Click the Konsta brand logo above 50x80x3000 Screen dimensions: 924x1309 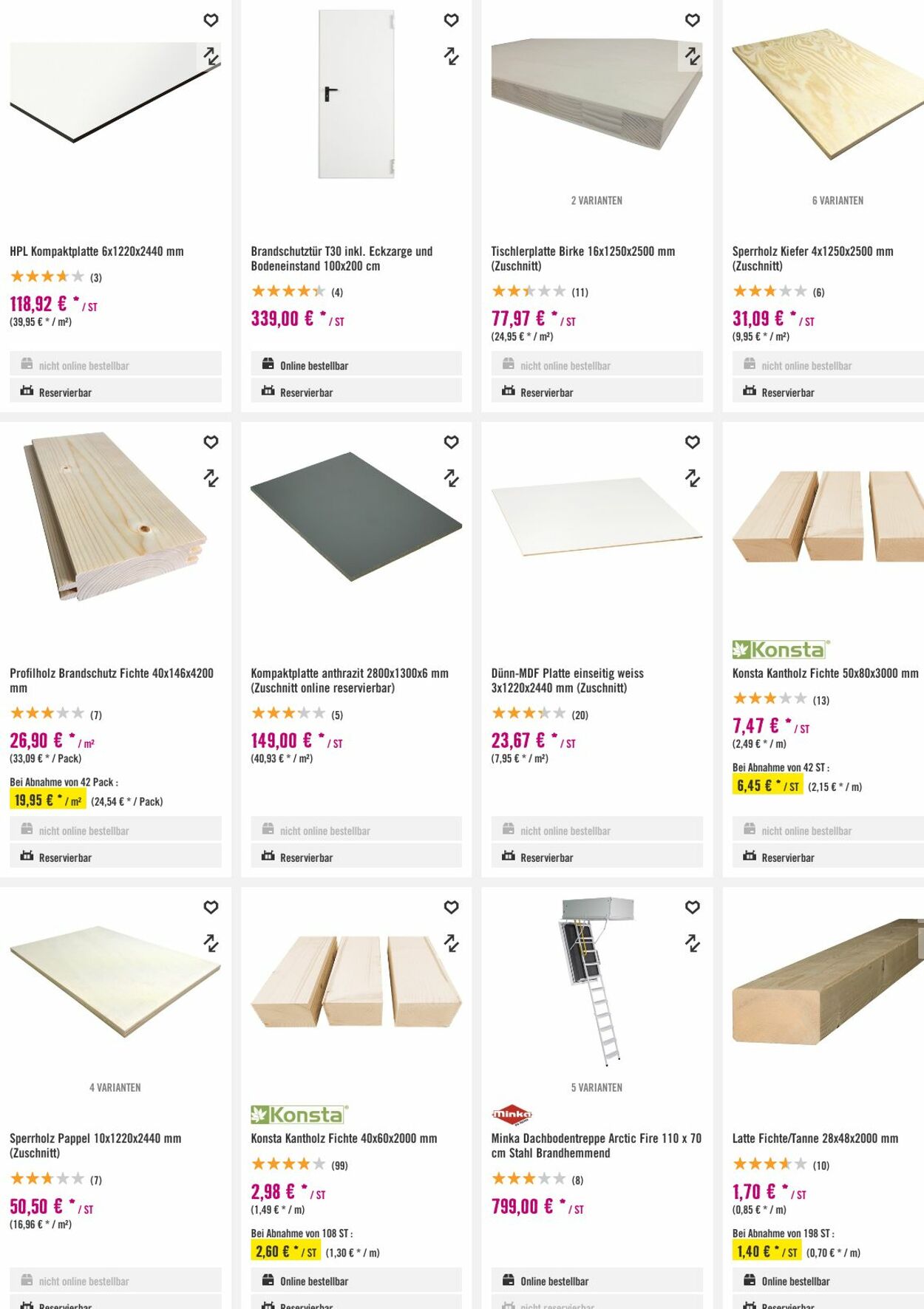point(781,650)
